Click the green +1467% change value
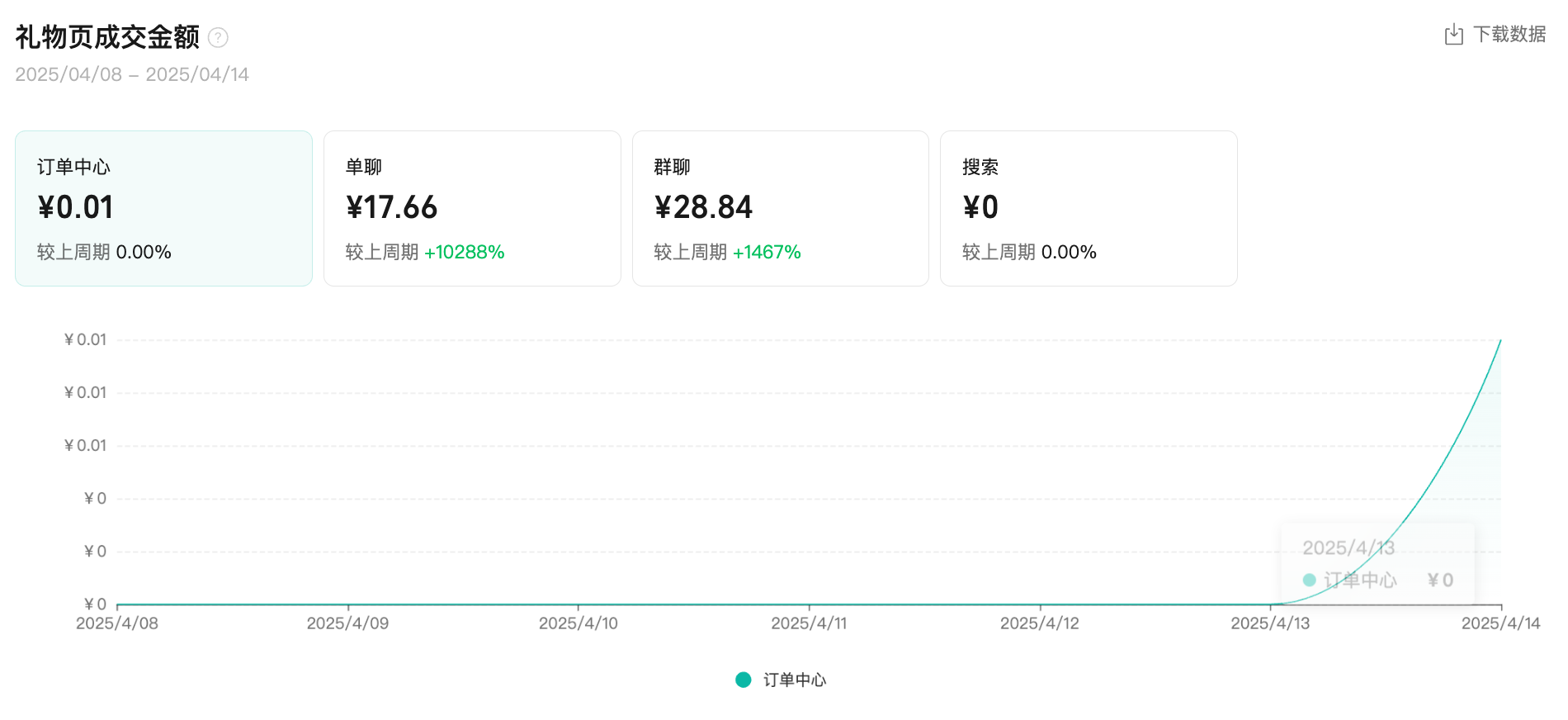The width and height of the screenshot is (1568, 720). [767, 252]
